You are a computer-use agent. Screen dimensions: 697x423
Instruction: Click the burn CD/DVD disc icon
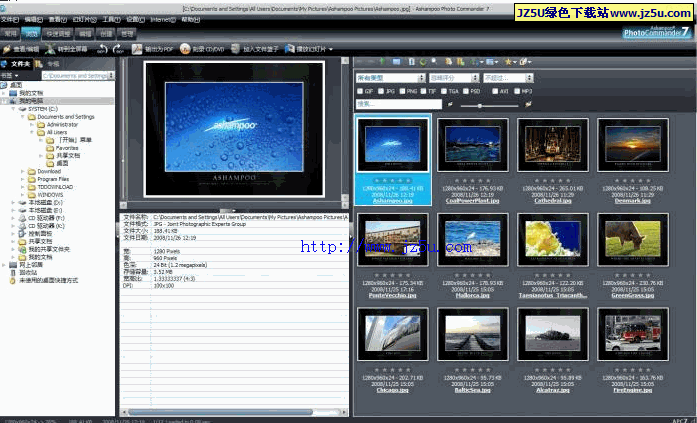coord(185,49)
